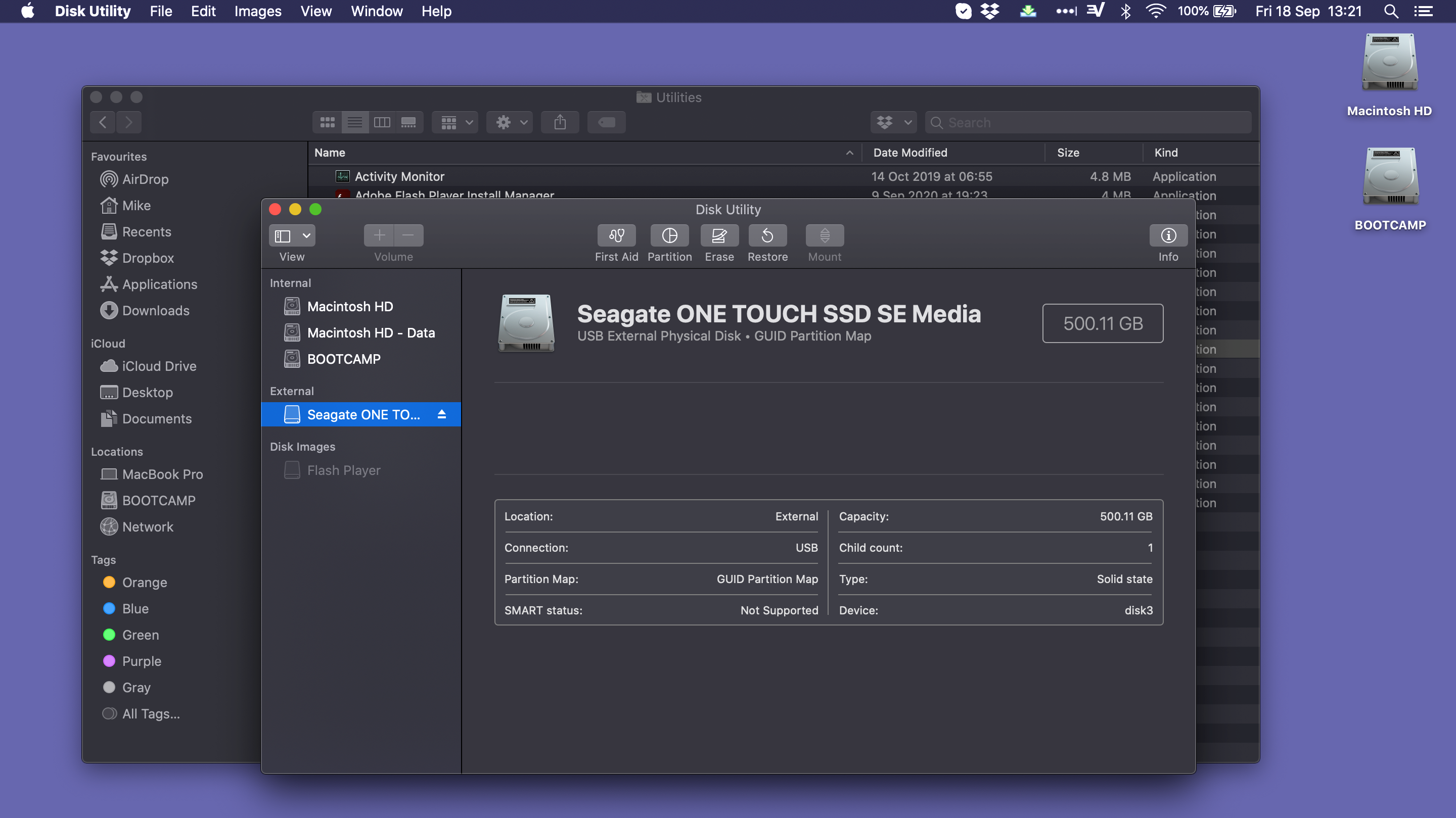Open the File menu

pyautogui.click(x=161, y=11)
